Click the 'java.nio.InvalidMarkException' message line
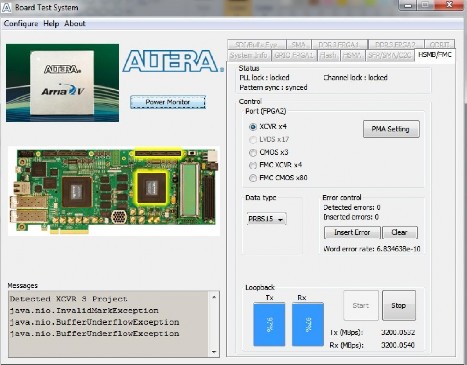467x365 pixels. [84, 311]
